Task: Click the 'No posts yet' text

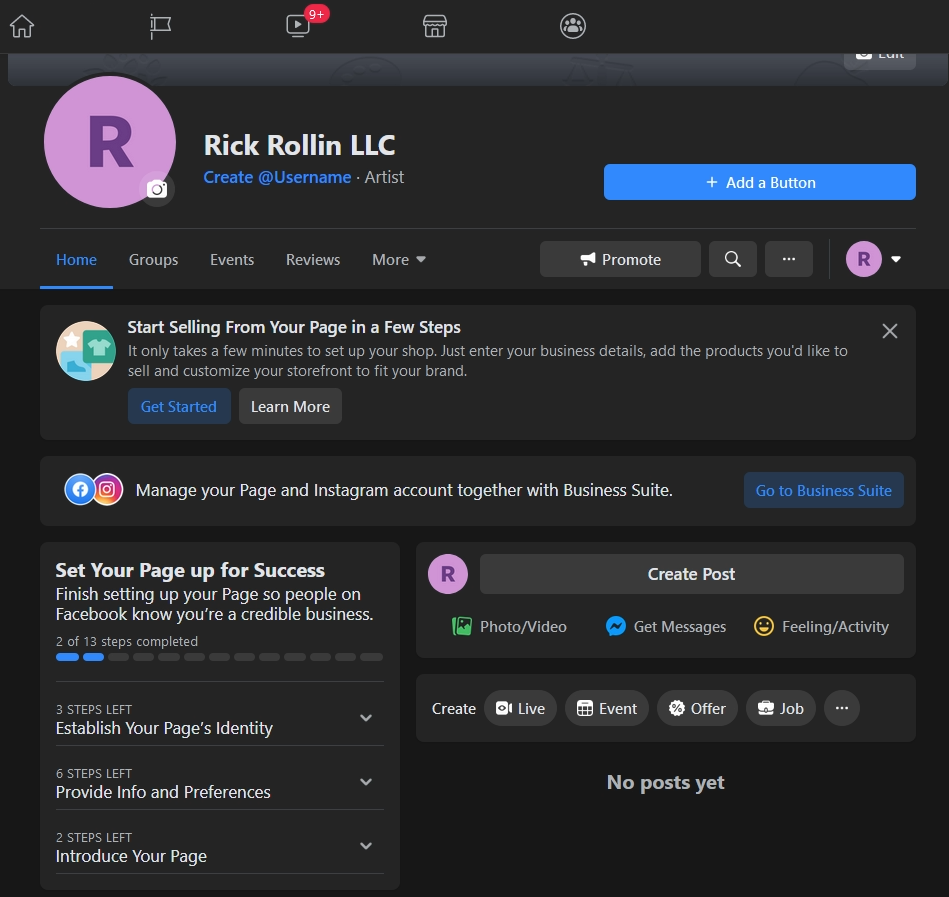Action: (x=666, y=783)
